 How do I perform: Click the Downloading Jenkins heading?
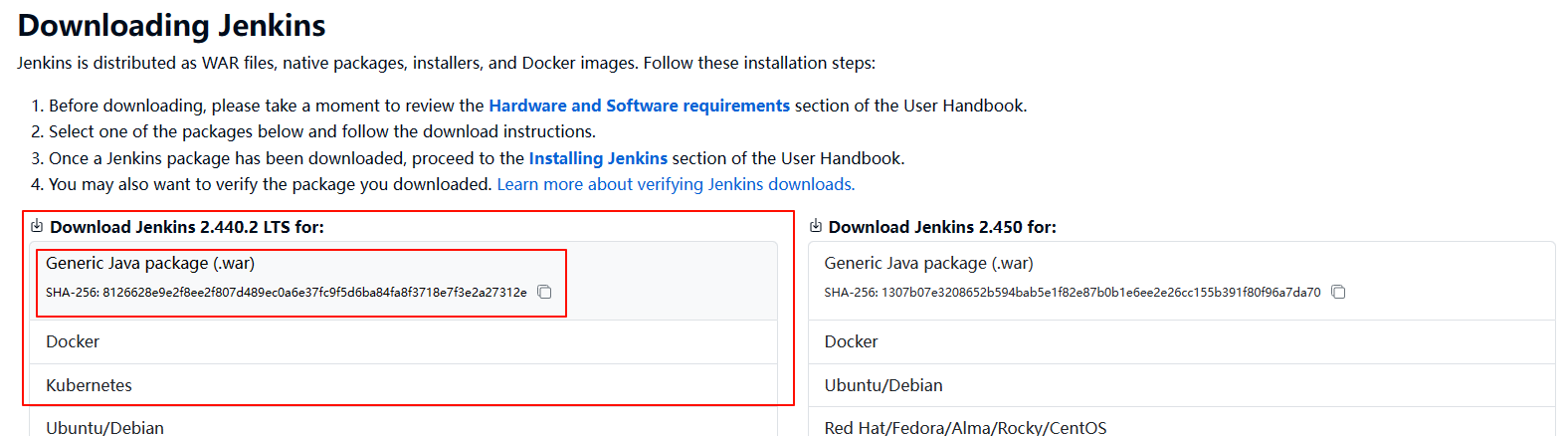click(172, 25)
